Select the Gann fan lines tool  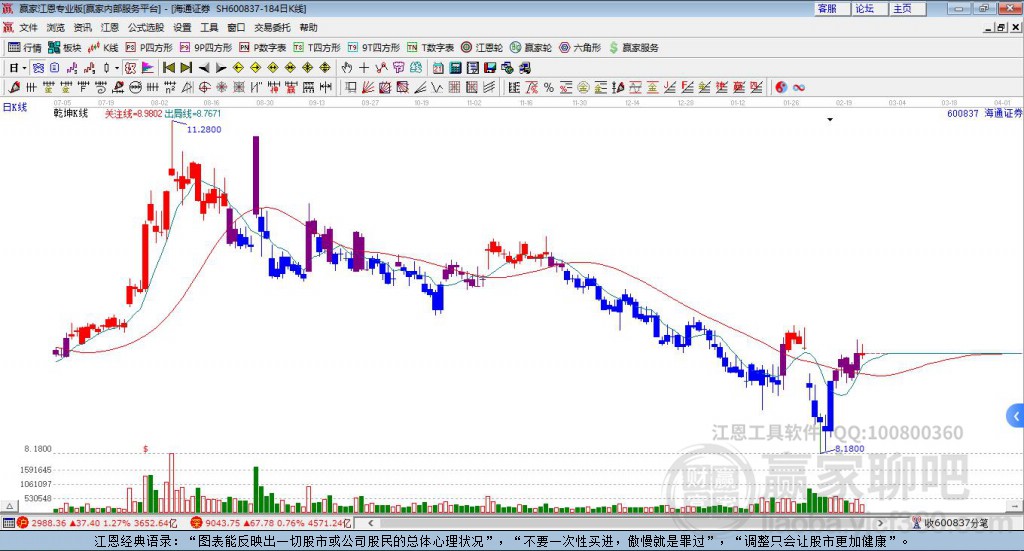tap(368, 87)
